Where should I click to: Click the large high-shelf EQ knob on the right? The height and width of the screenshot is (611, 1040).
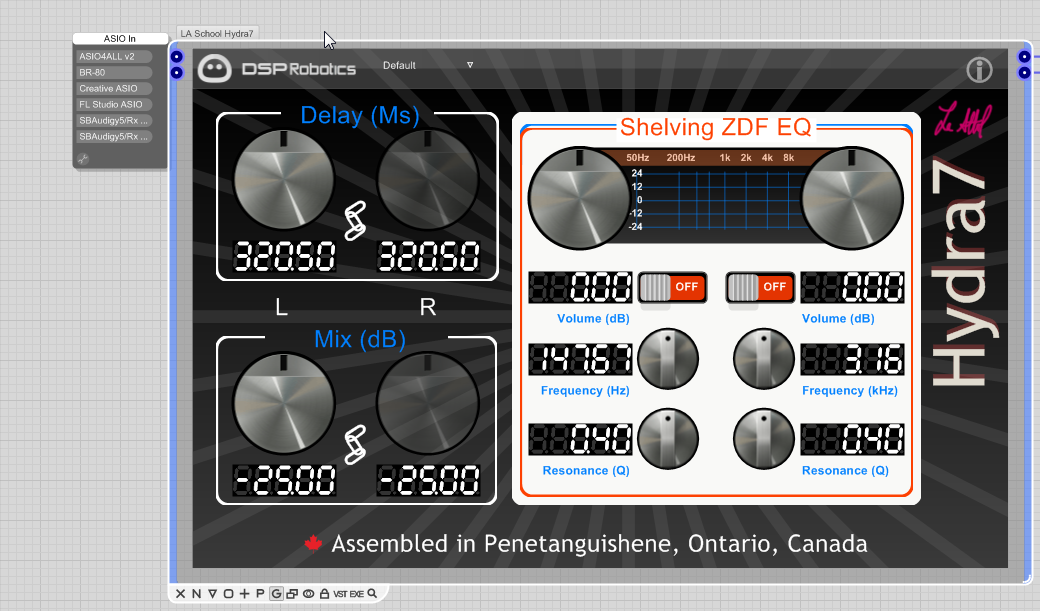tap(852, 198)
